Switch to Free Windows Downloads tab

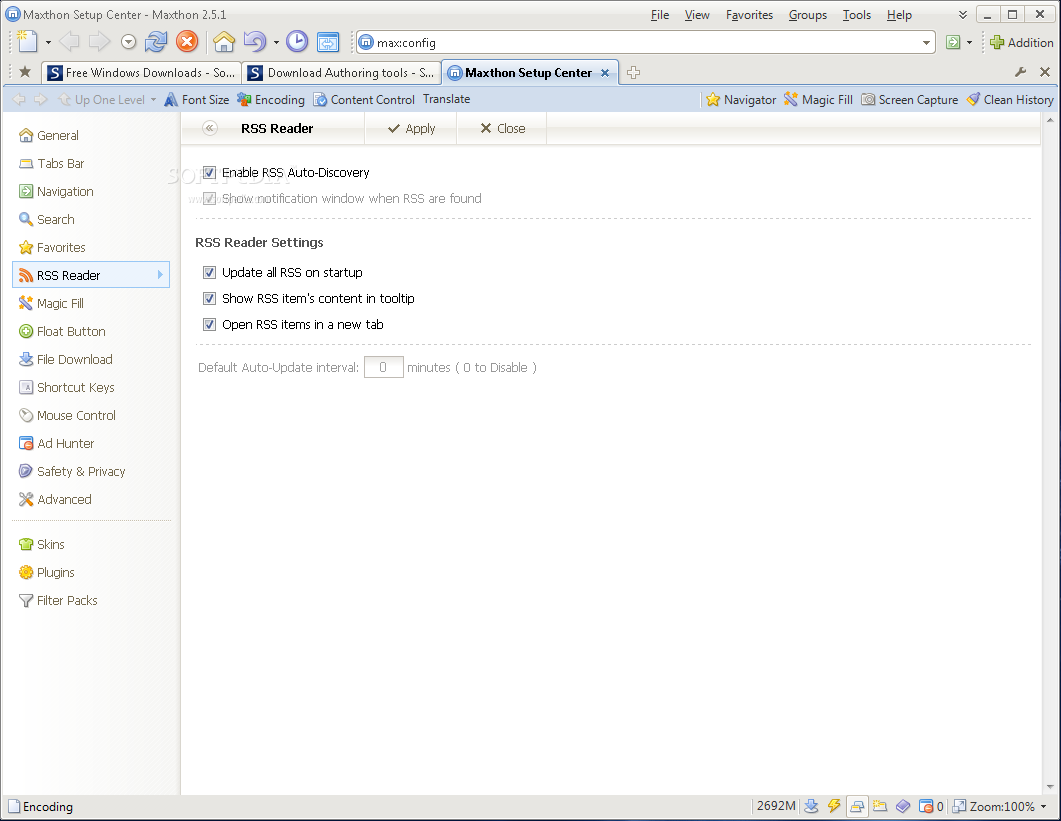coord(141,73)
